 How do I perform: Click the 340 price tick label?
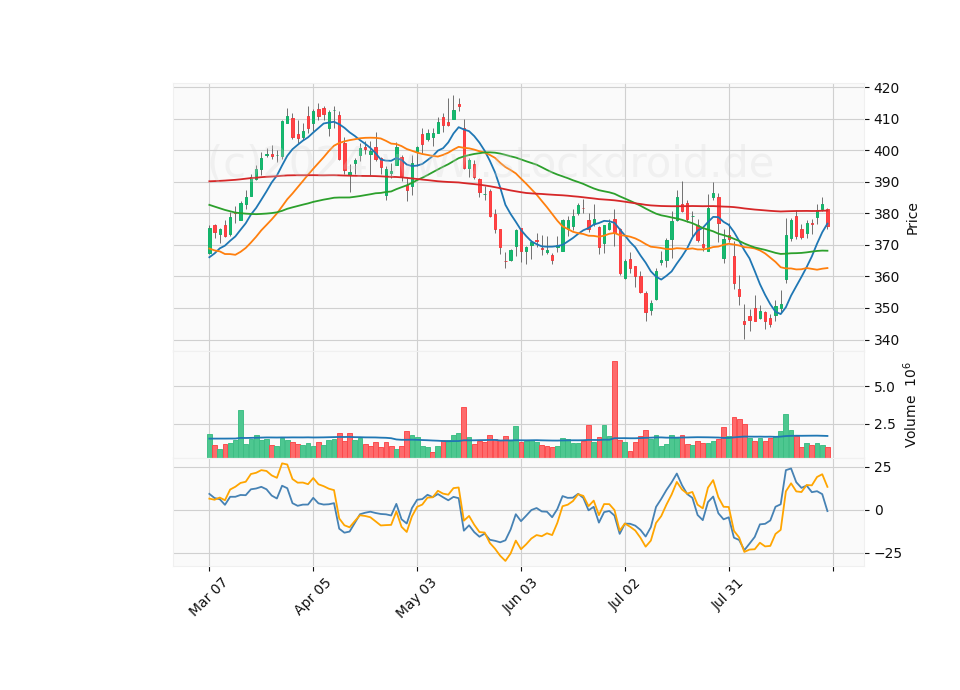887,340
